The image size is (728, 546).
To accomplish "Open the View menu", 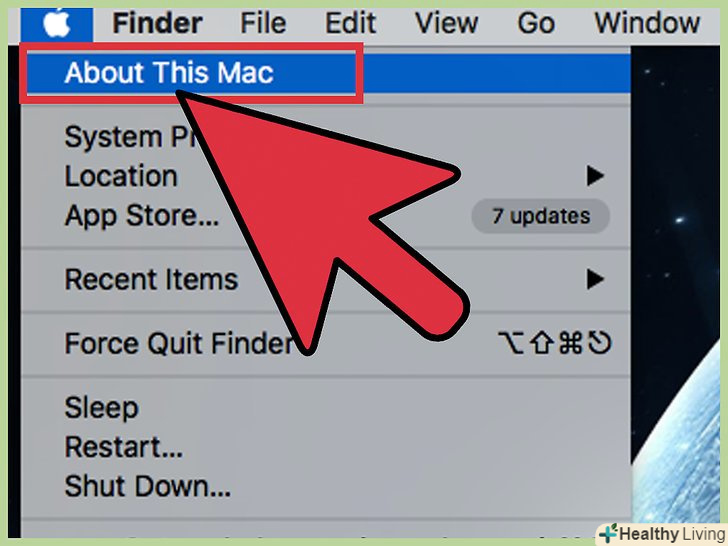I will (446, 23).
